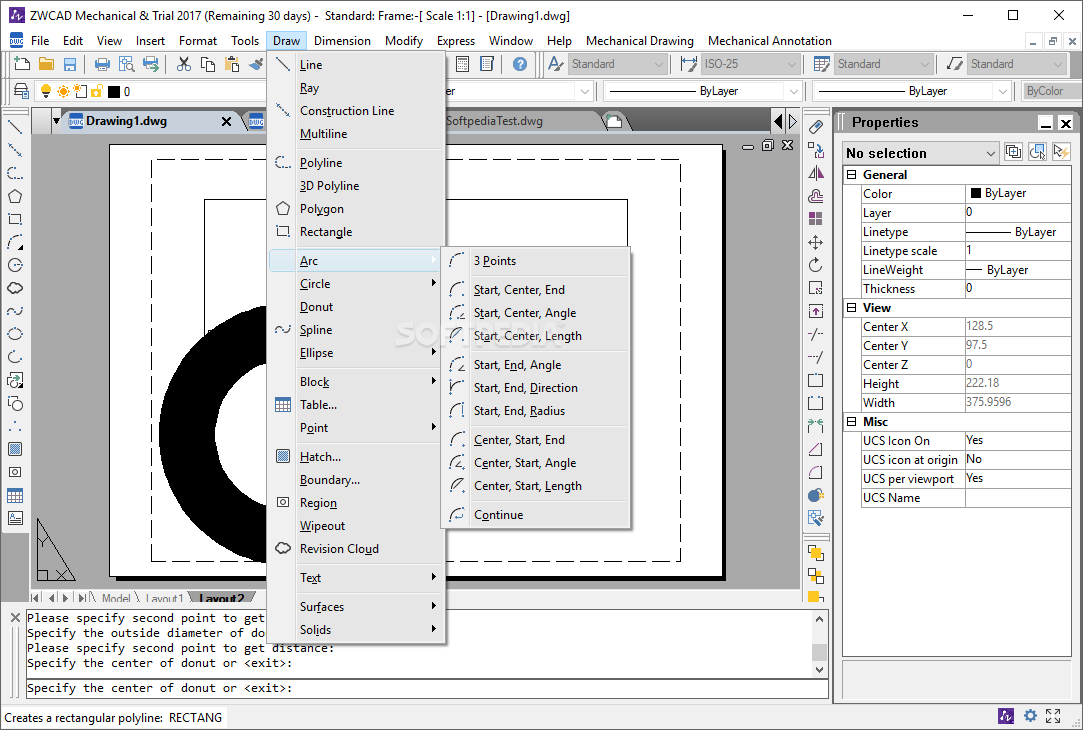Click the black layer color swatch
This screenshot has height=730, width=1083.
(114, 91)
